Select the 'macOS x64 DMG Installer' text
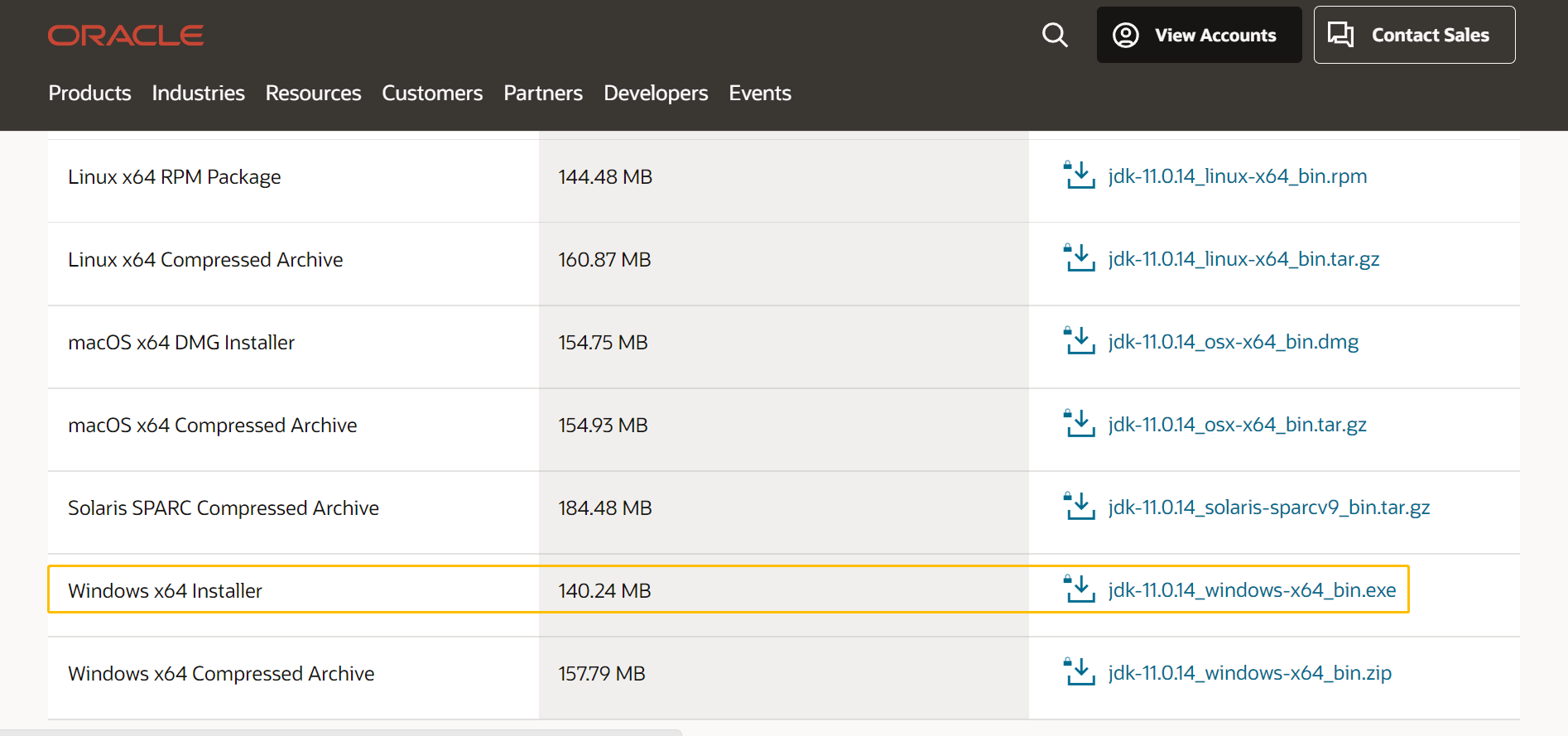This screenshot has width=1568, height=736. pyautogui.click(x=181, y=343)
